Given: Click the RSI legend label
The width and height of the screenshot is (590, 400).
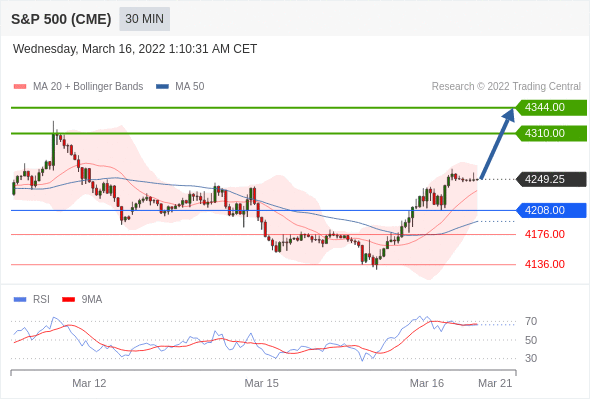Looking at the screenshot, I should click(41, 300).
